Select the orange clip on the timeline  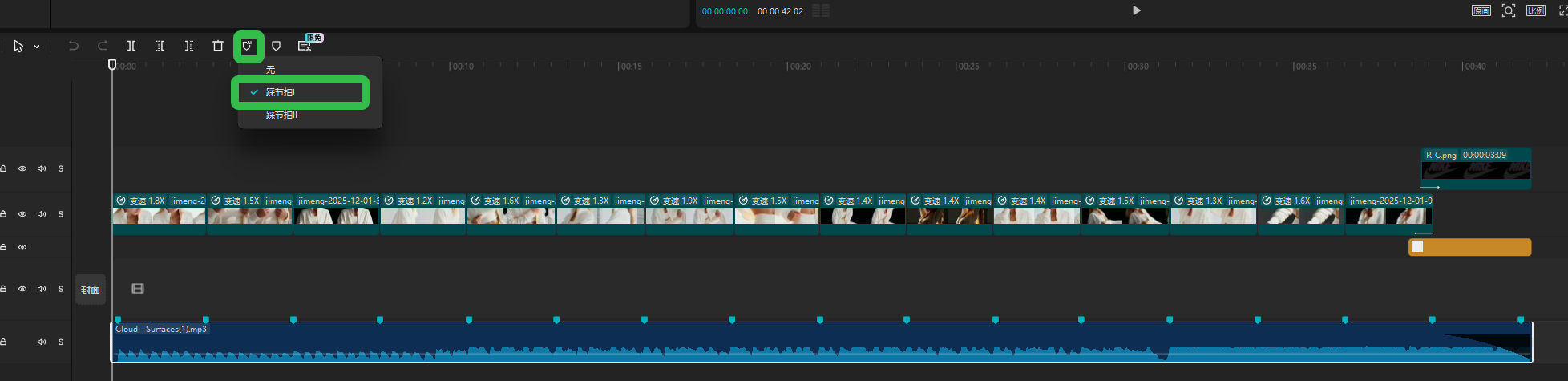[1475, 247]
